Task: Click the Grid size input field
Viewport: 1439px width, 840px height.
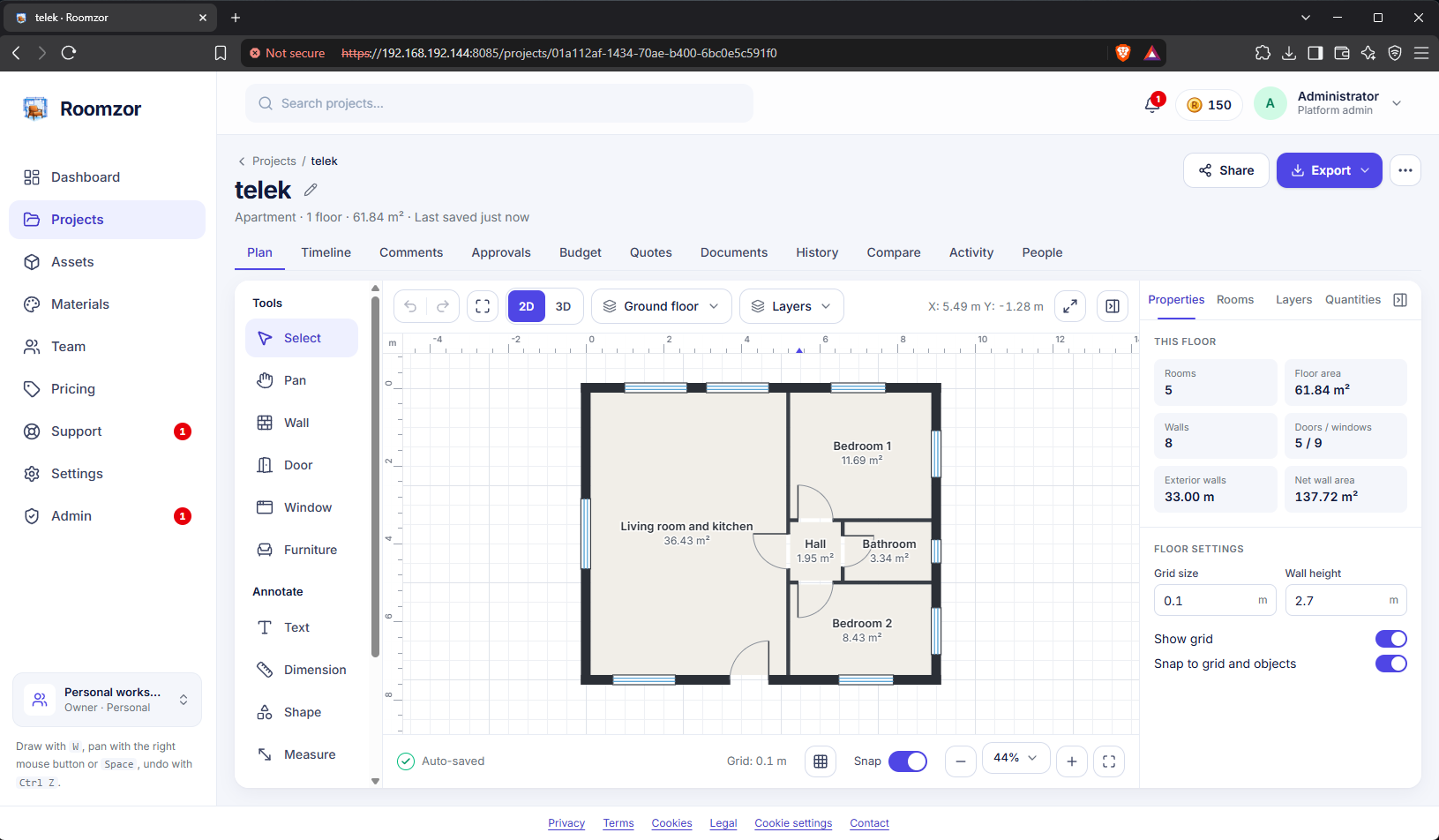Action: pyautogui.click(x=1215, y=601)
